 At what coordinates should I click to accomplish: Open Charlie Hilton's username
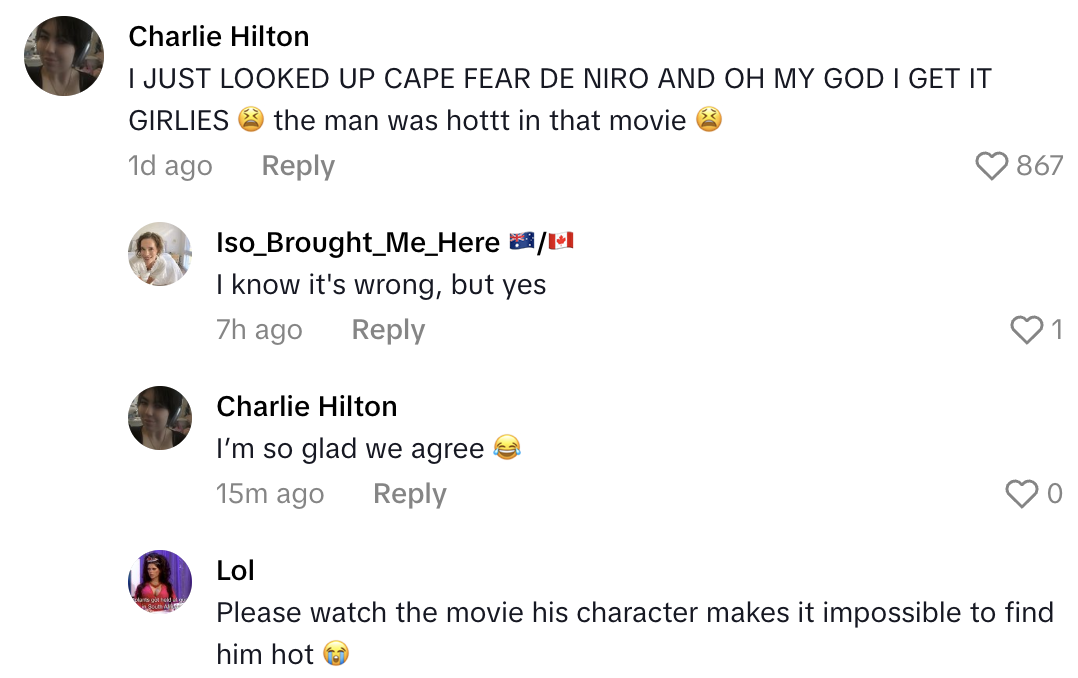click(x=218, y=37)
